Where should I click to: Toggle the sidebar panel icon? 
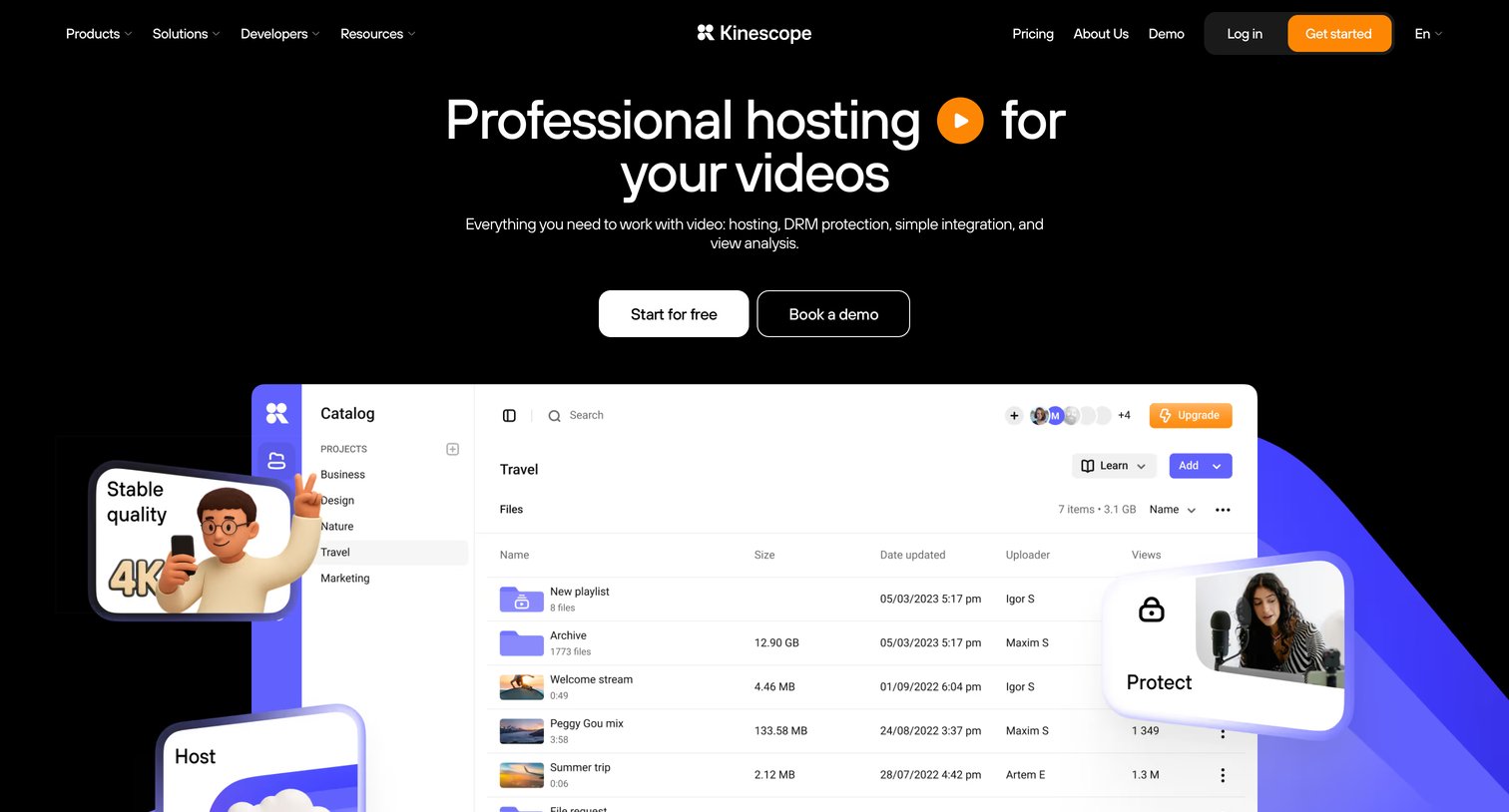click(x=509, y=416)
